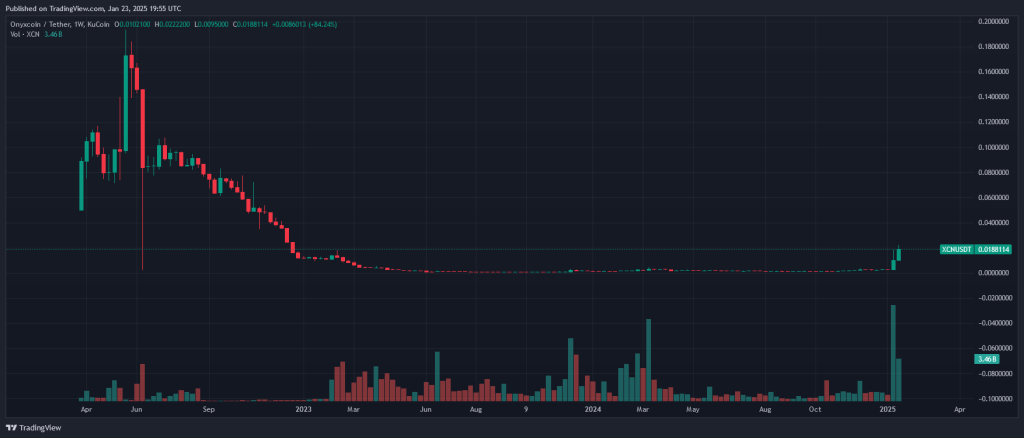1024x438 pixels.
Task: Click the latest green candle near 0.0188114
Action: click(899, 254)
